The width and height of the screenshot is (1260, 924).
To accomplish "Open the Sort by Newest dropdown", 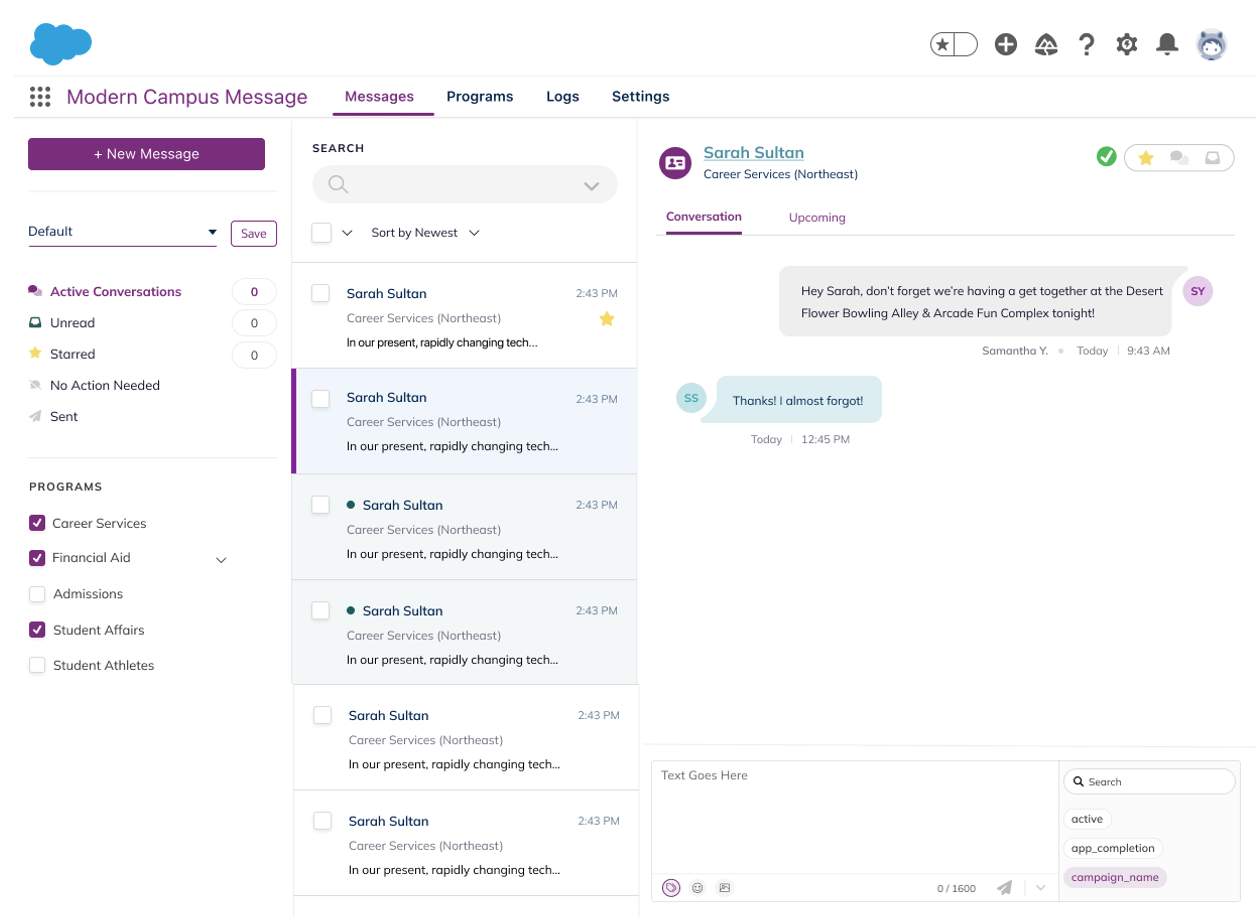I will [x=425, y=233].
